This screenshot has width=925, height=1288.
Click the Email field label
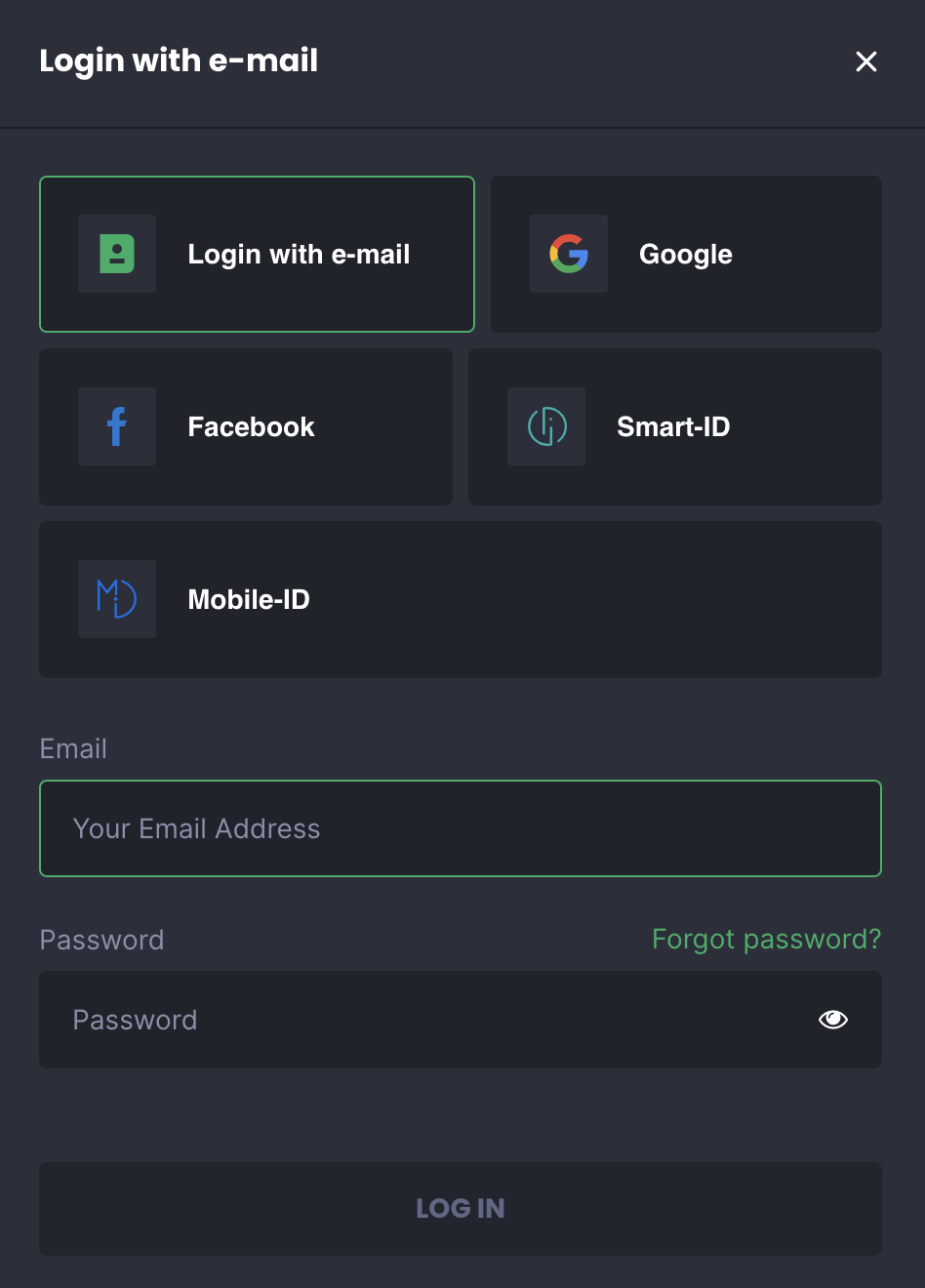point(73,748)
